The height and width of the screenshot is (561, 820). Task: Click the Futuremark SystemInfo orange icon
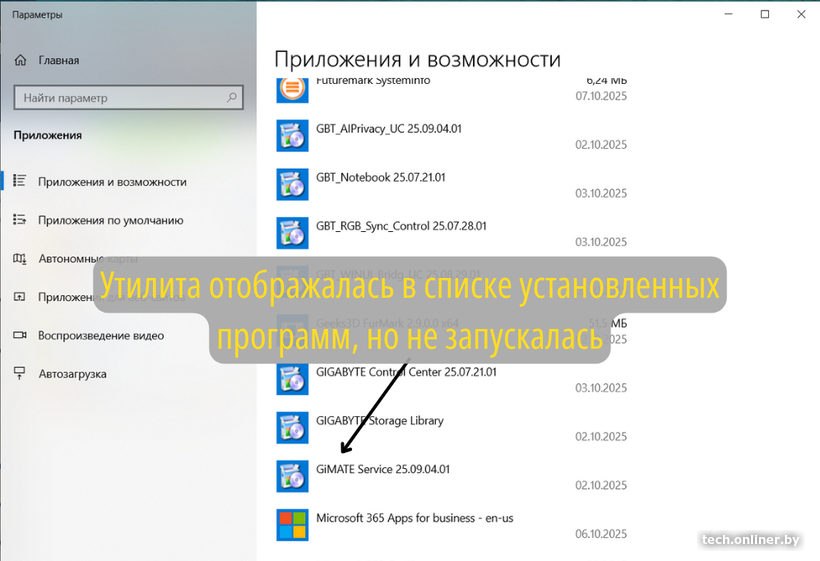pyautogui.click(x=292, y=89)
